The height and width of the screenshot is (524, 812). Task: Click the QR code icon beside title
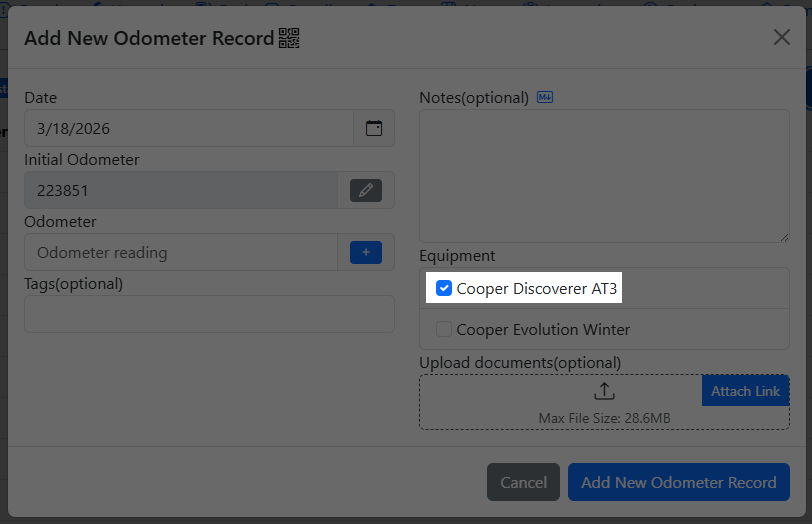click(x=289, y=38)
